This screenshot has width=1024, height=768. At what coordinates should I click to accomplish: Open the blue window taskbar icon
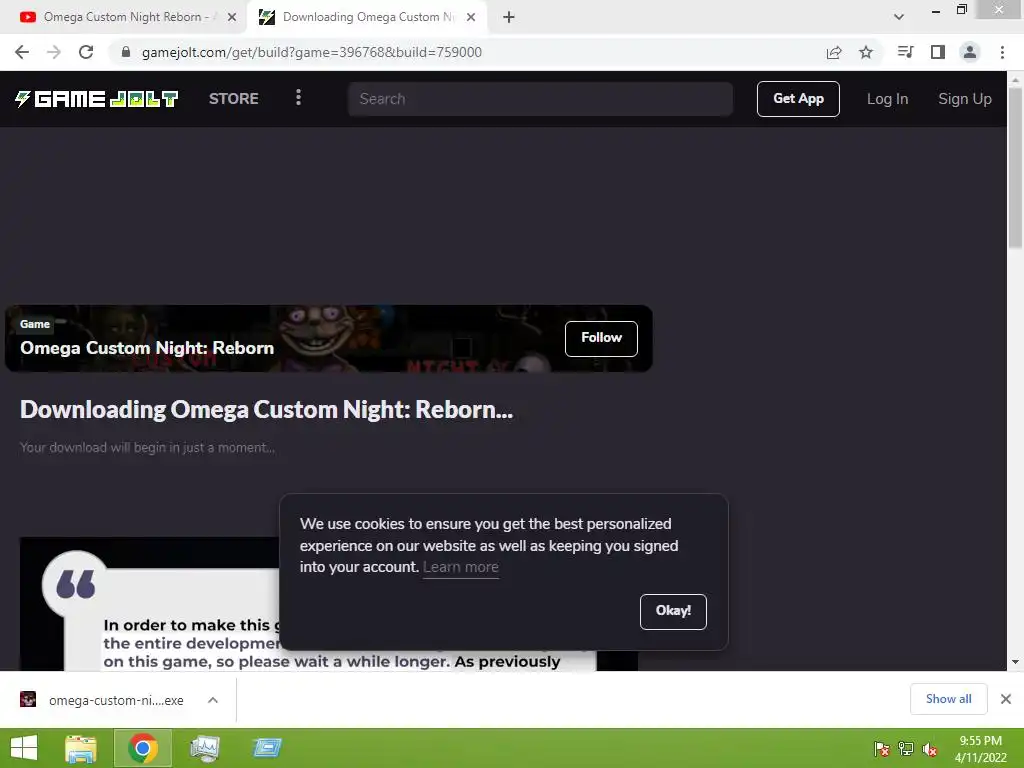pos(267,748)
